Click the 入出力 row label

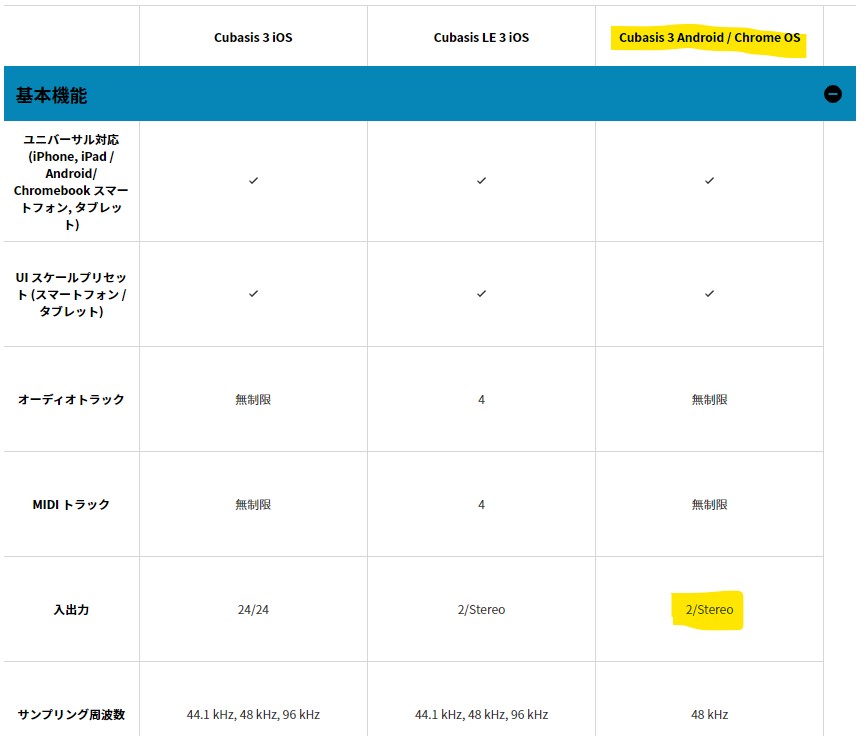coord(71,609)
